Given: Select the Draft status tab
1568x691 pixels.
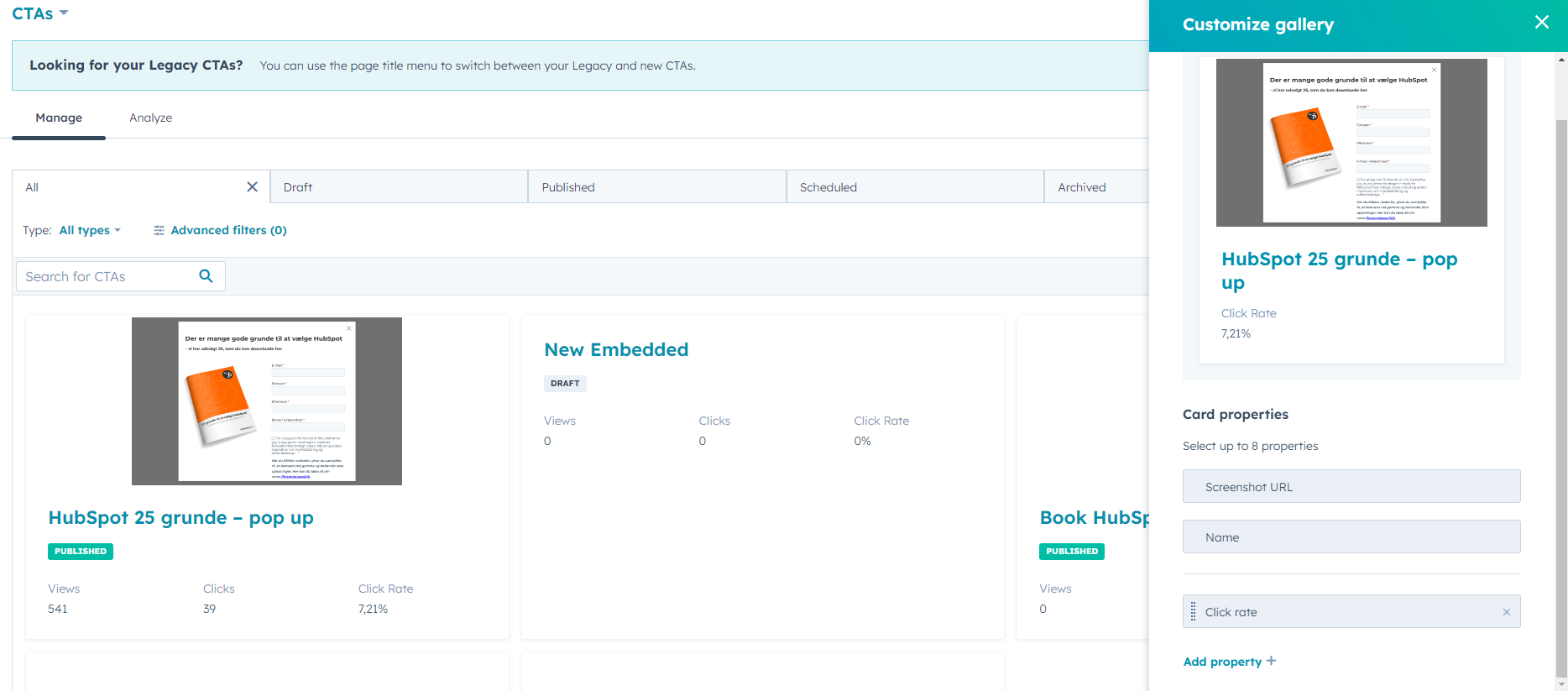Looking at the screenshot, I should click(400, 187).
